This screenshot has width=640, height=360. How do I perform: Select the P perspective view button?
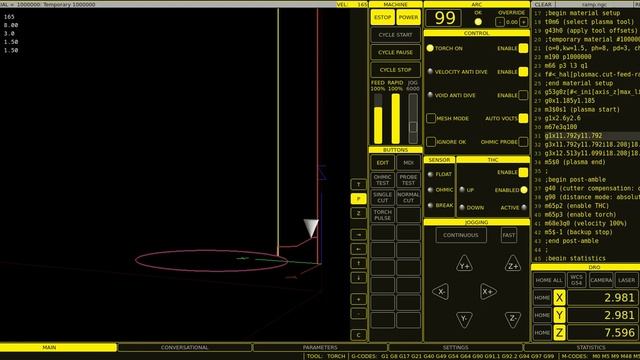358,199
